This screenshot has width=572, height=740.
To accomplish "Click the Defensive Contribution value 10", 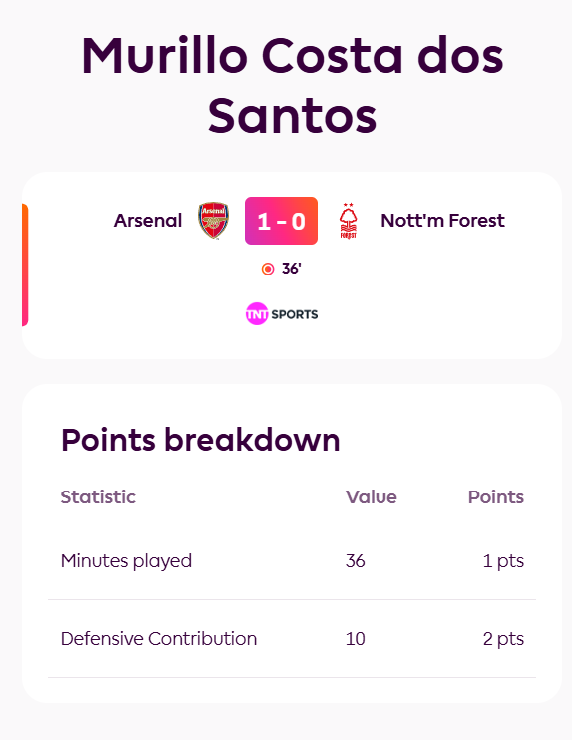I will coord(355,639).
